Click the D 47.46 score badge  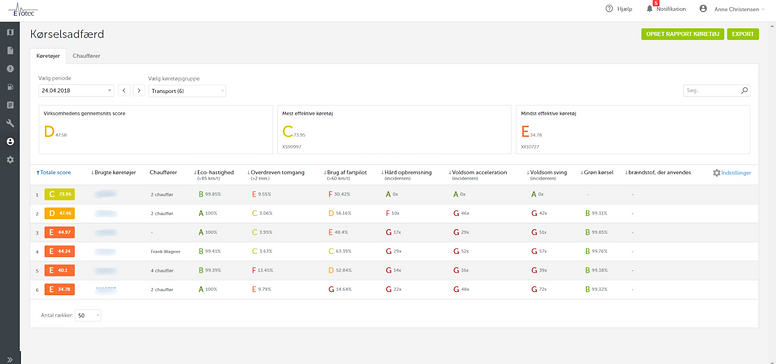[60, 214]
